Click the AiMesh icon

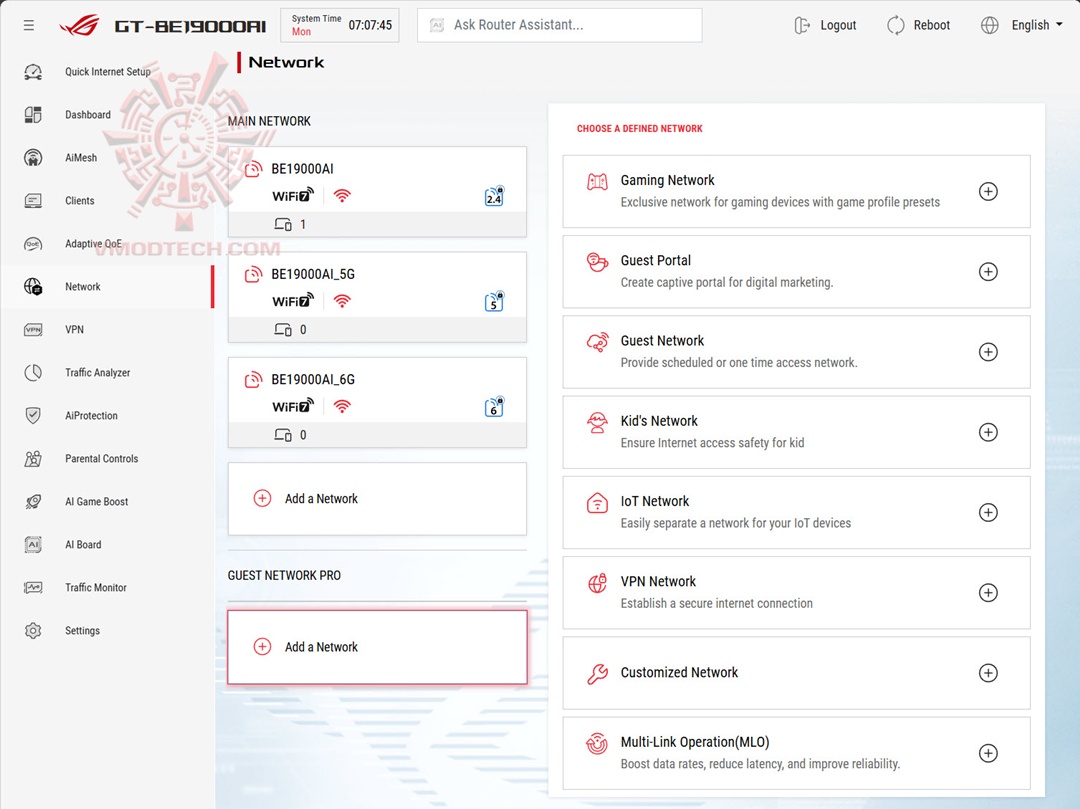pyautogui.click(x=32, y=158)
